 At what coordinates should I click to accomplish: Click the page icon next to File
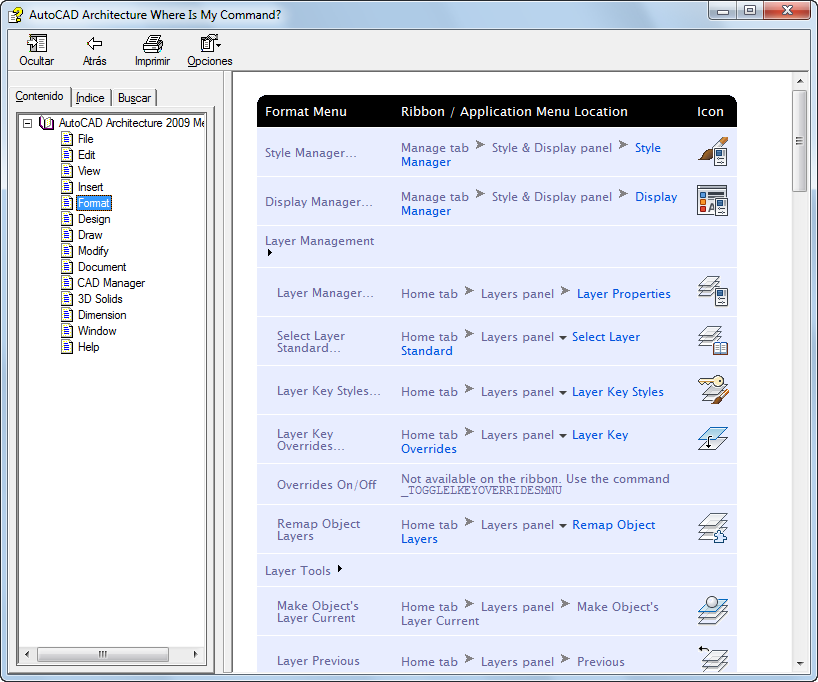click(67, 139)
